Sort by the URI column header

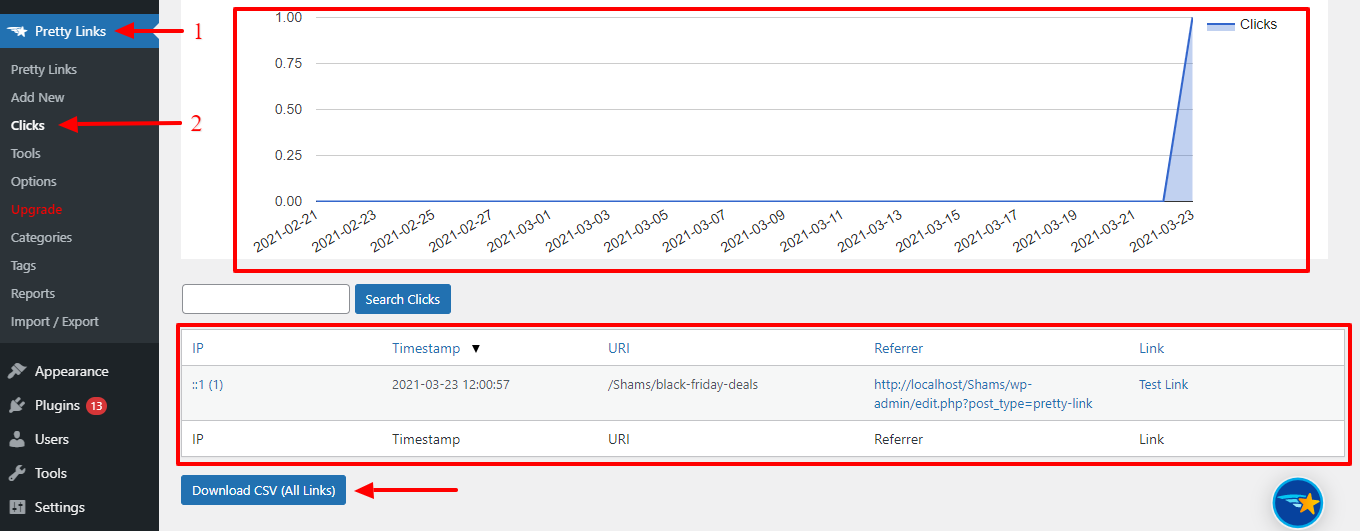[619, 349]
